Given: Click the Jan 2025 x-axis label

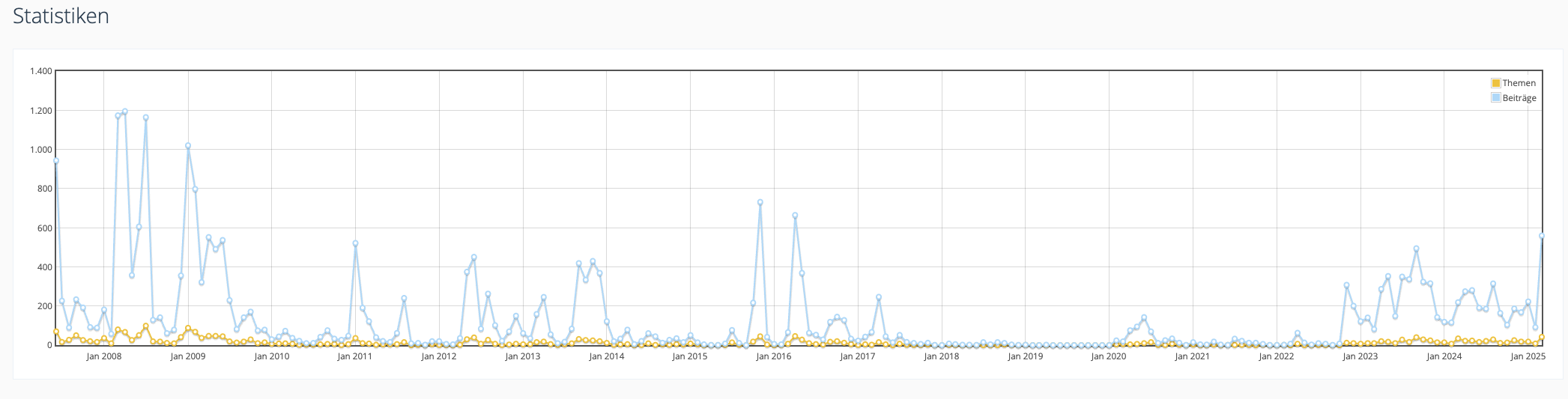Looking at the screenshot, I should [1528, 356].
